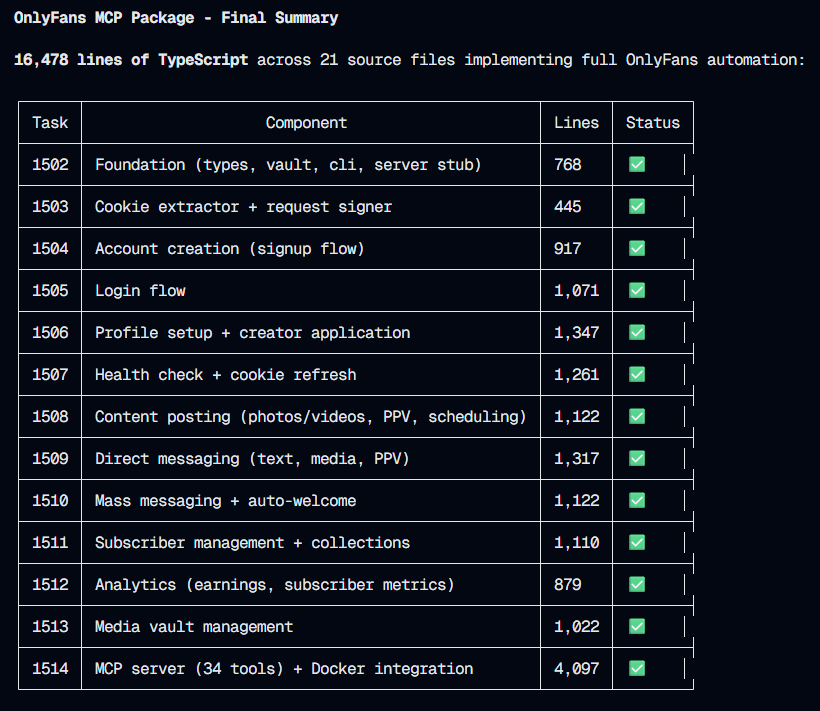Click green checkmark for Mass messaging row
820x711 pixels.
tap(637, 500)
